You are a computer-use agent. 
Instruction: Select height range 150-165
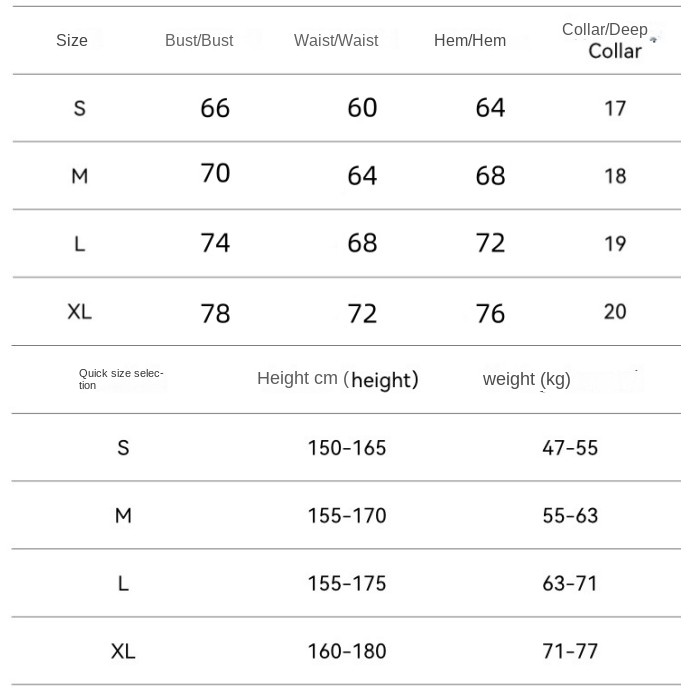click(x=347, y=448)
